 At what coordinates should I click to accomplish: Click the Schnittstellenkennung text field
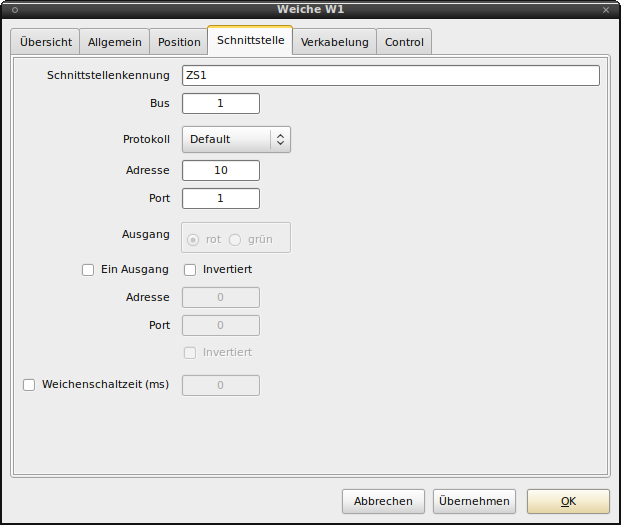pos(390,75)
